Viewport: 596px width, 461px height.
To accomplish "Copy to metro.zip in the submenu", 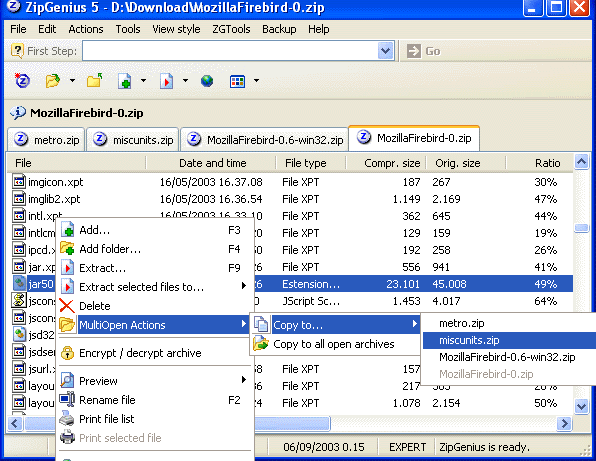I will (509, 323).
